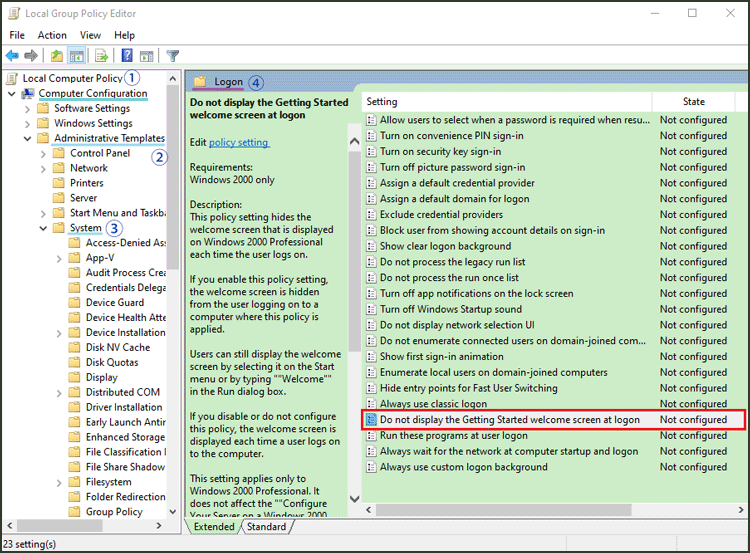750x553 pixels.
Task: Select Disk NV Cache tree item
Action: click(x=118, y=347)
